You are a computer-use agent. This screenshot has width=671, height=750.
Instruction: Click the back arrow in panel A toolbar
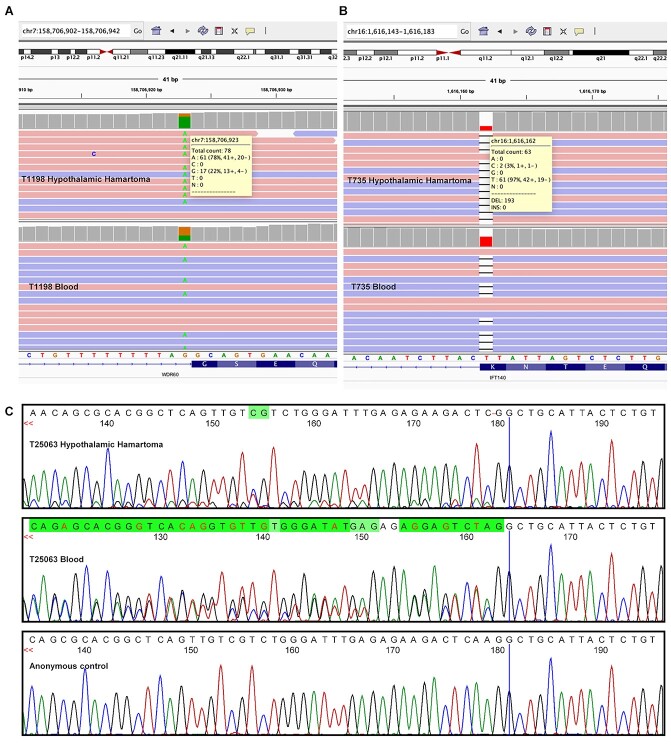click(x=172, y=31)
